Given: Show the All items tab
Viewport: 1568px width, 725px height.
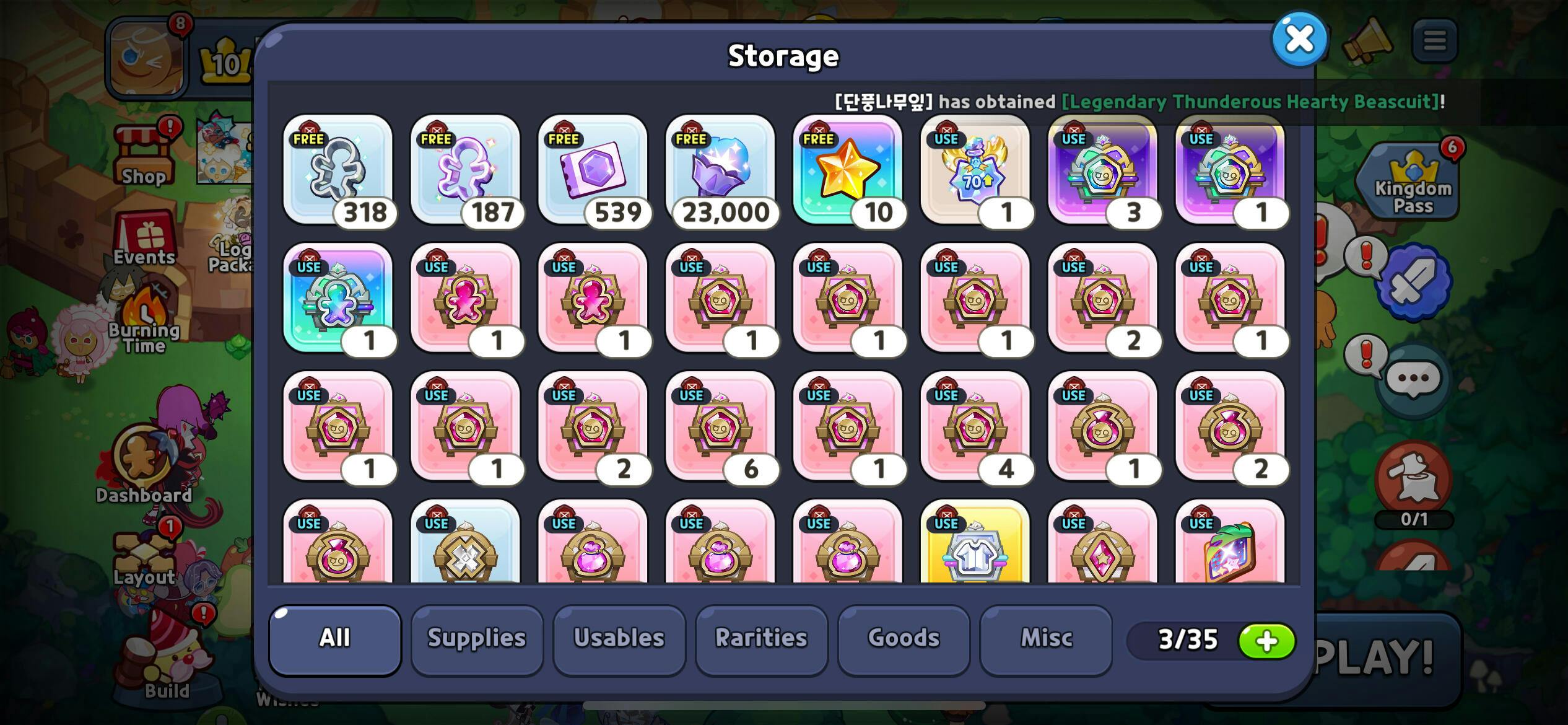Looking at the screenshot, I should [x=335, y=639].
